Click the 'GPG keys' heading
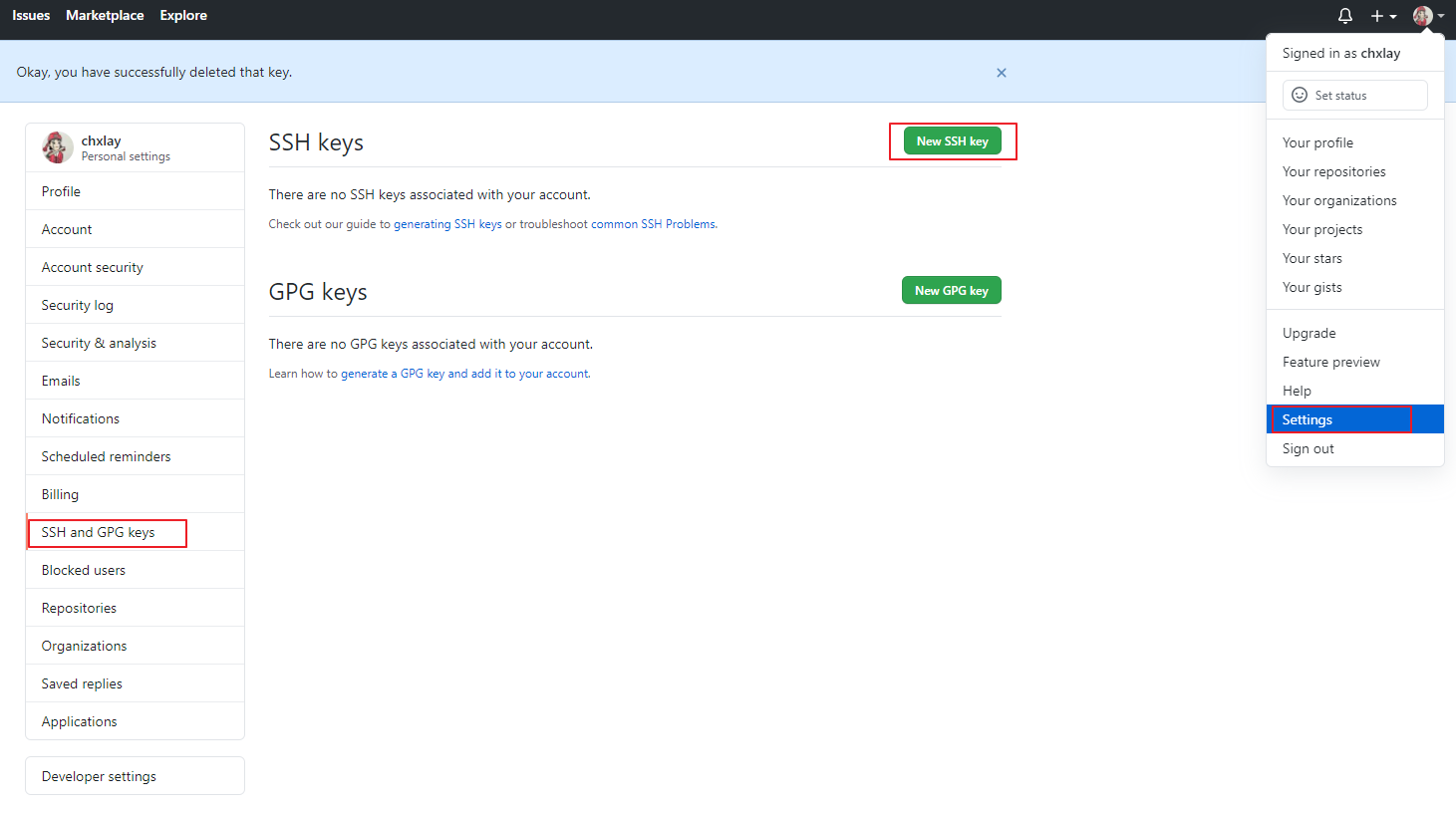The image size is (1456, 813). click(x=318, y=292)
